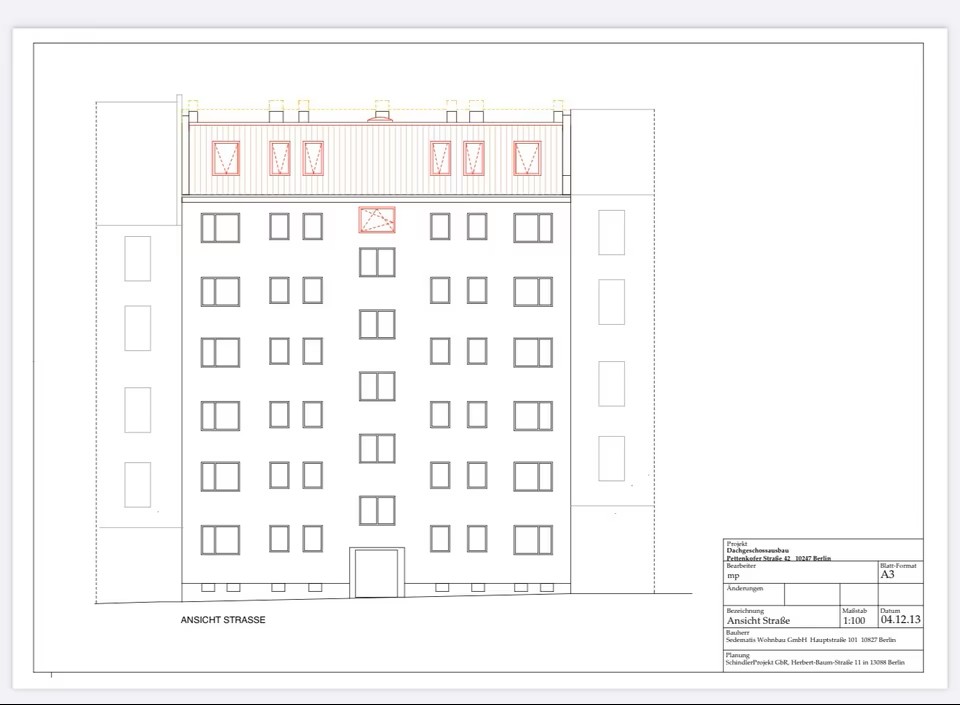This screenshot has width=960, height=705.
Task: Select the Bezeichnung Ansicht Straße title block text
Action: coord(758,620)
